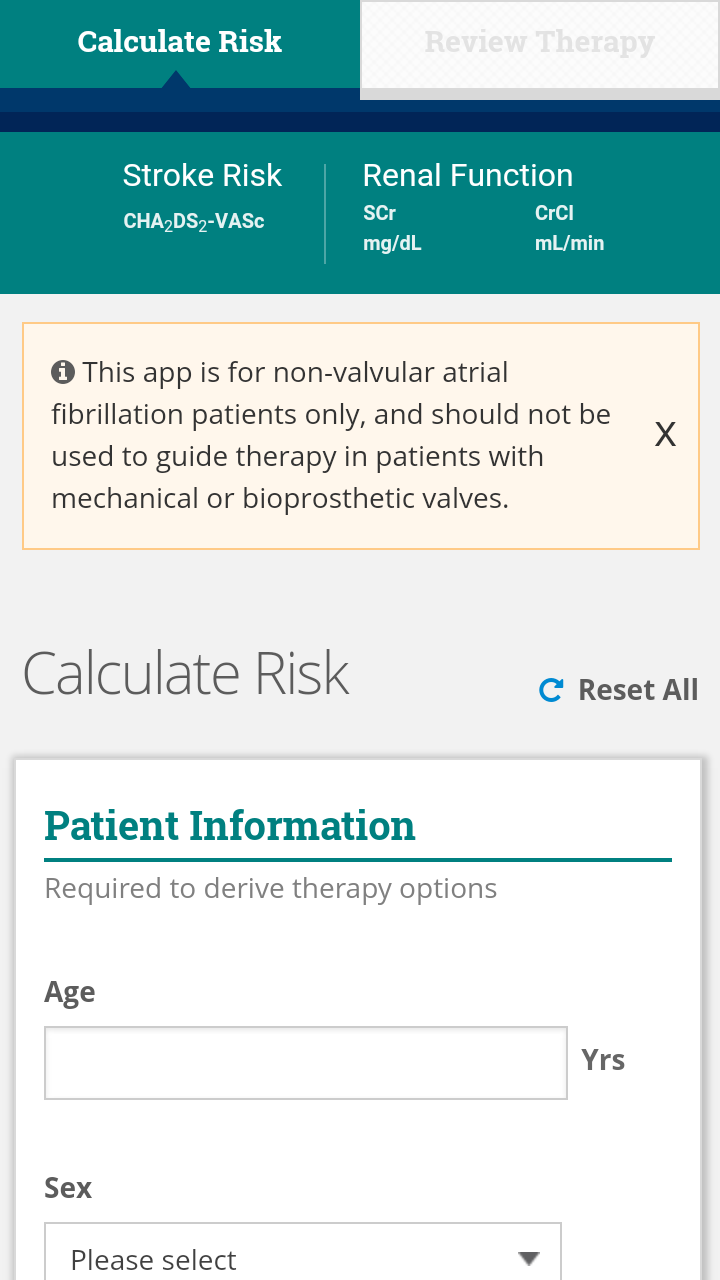Click the Calculate Risk page heading
Image resolution: width=720 pixels, height=1280 pixels.
[186, 673]
